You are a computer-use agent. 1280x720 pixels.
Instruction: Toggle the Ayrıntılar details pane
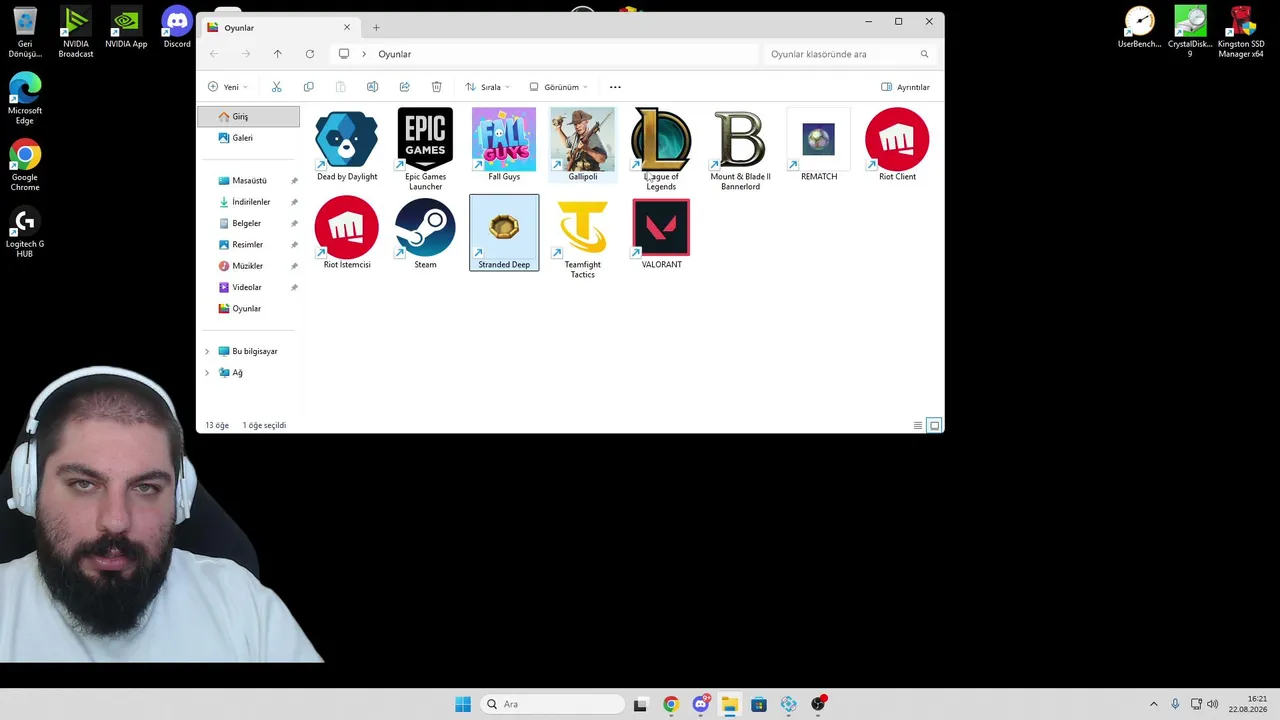(x=905, y=87)
